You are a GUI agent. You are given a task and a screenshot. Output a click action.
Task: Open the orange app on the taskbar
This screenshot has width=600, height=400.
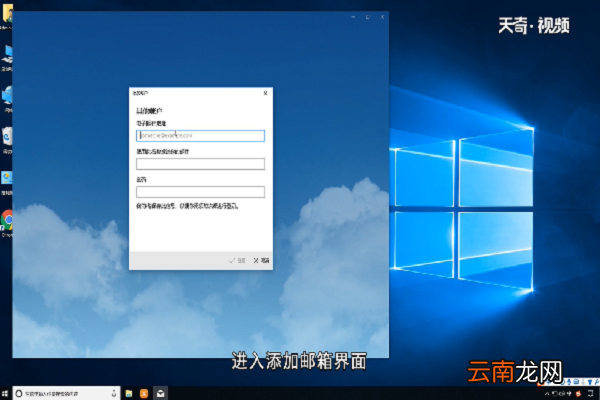coord(144,393)
